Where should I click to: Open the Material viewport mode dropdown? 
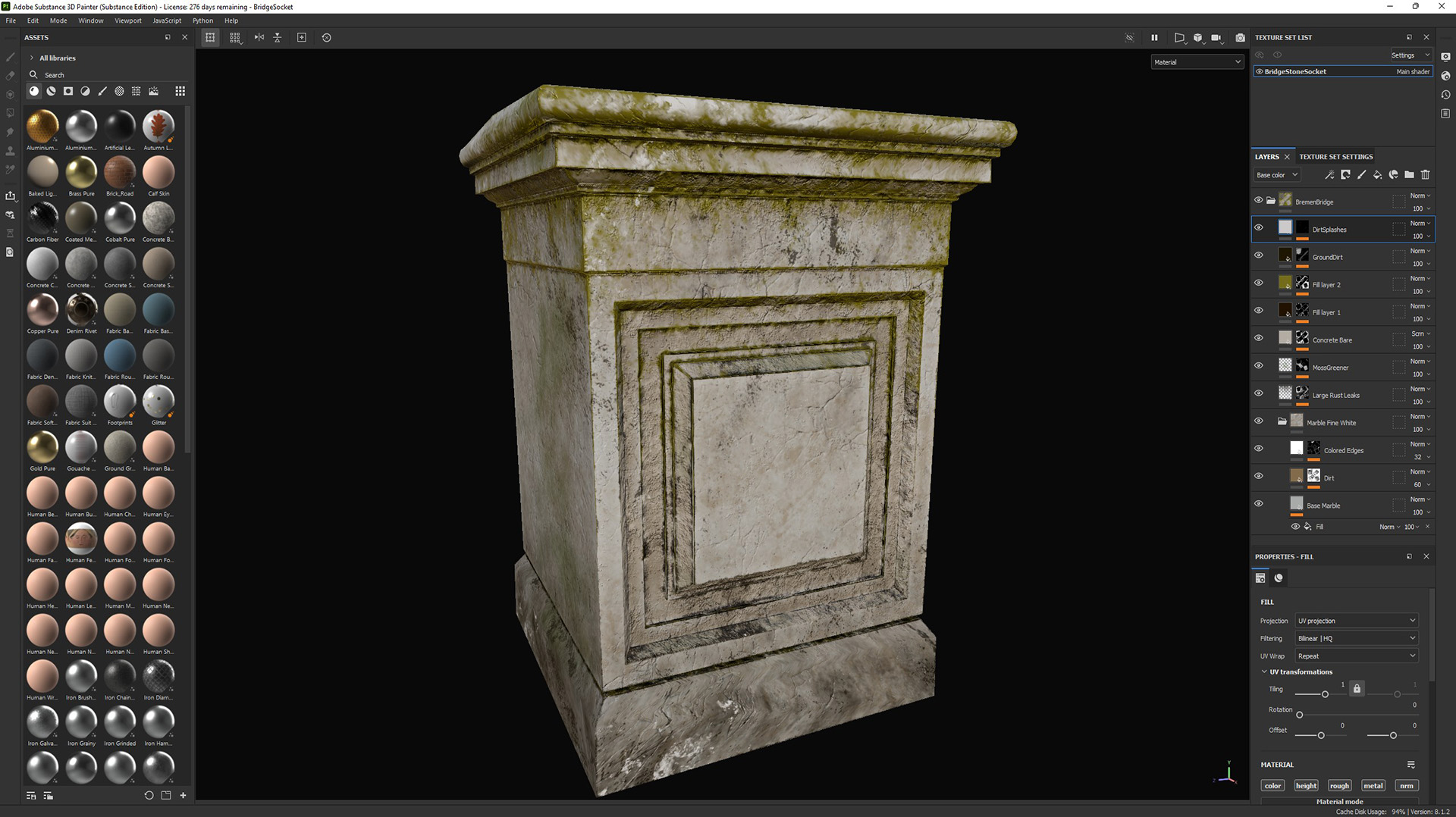pos(1197,62)
